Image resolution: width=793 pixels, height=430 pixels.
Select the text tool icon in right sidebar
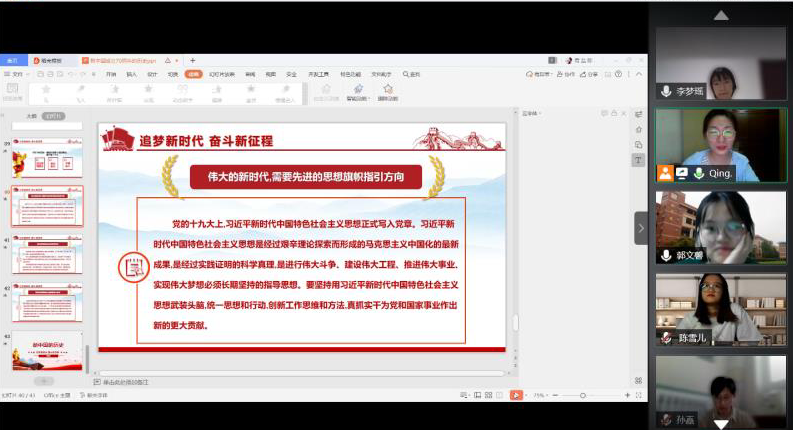(638, 160)
